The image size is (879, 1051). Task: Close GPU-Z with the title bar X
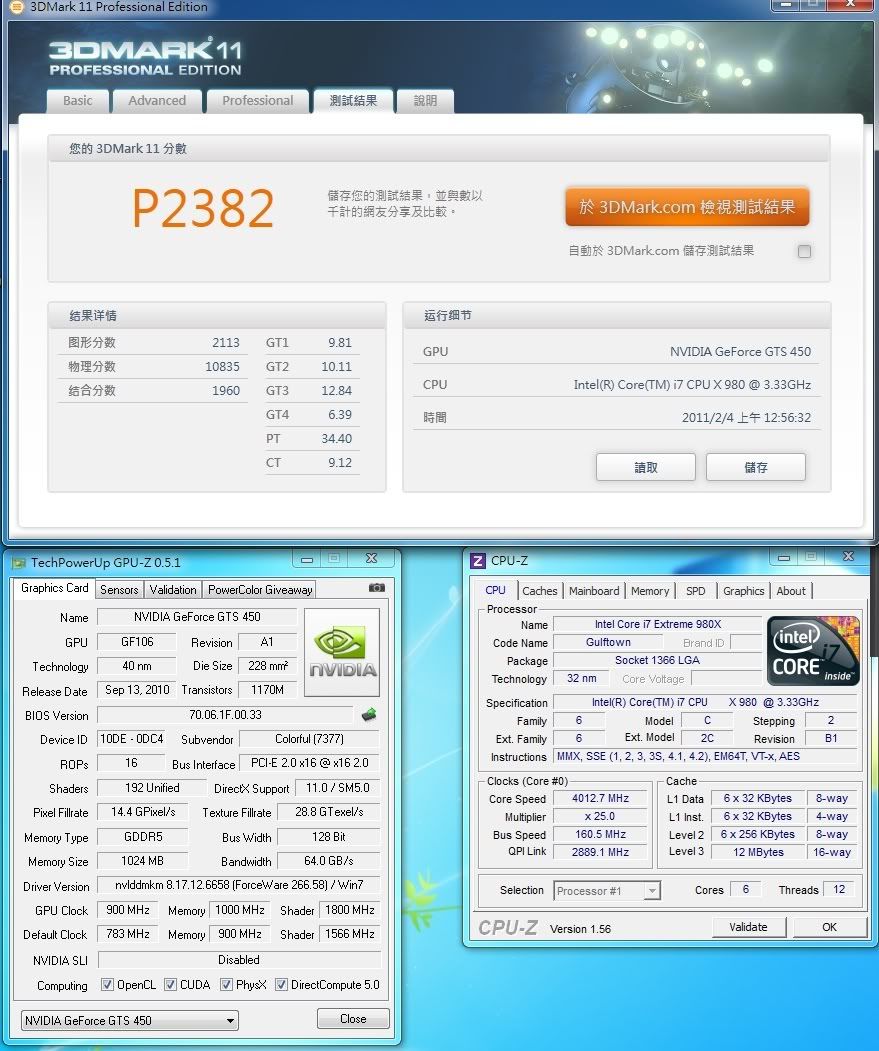click(371, 558)
